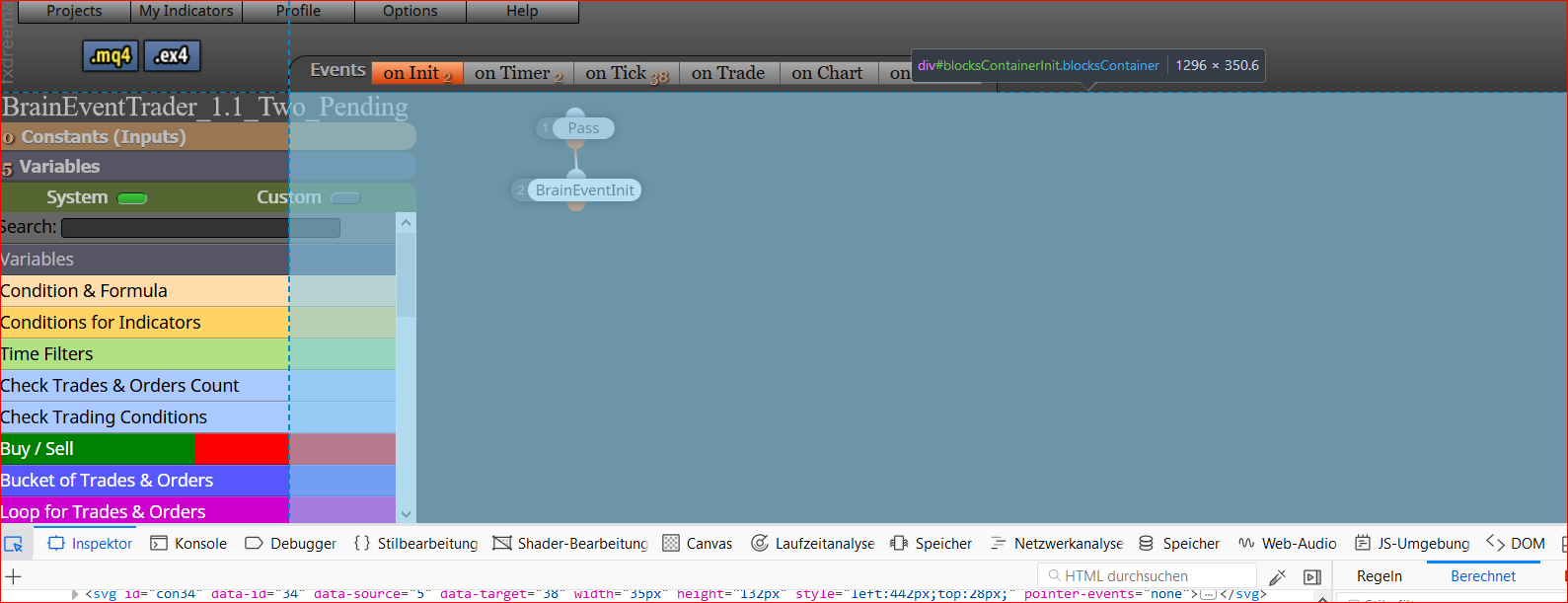The image size is (1568, 603).
Task: Open the My Indicators menu
Action: click(x=187, y=11)
